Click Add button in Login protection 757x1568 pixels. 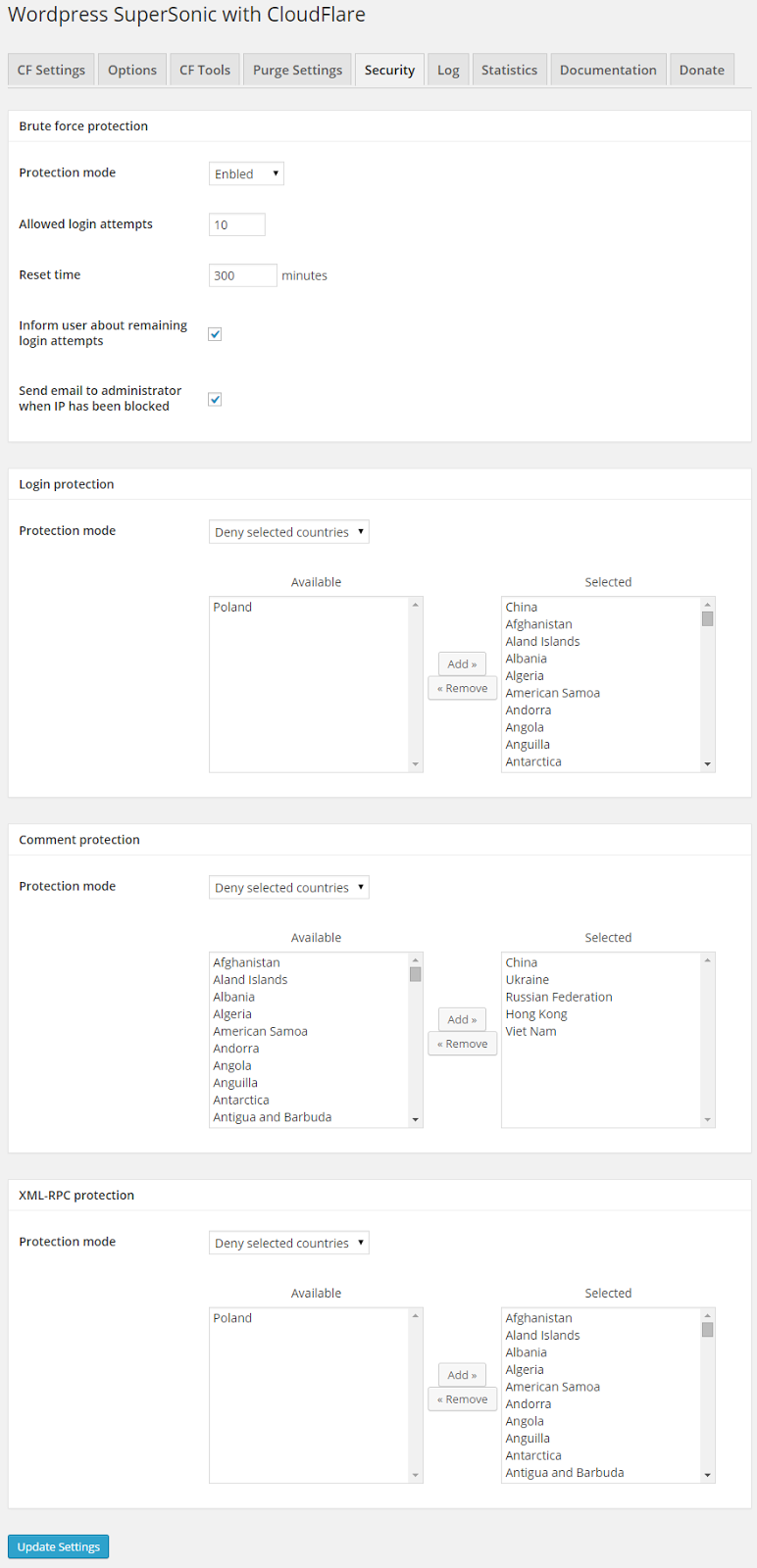[x=462, y=663]
